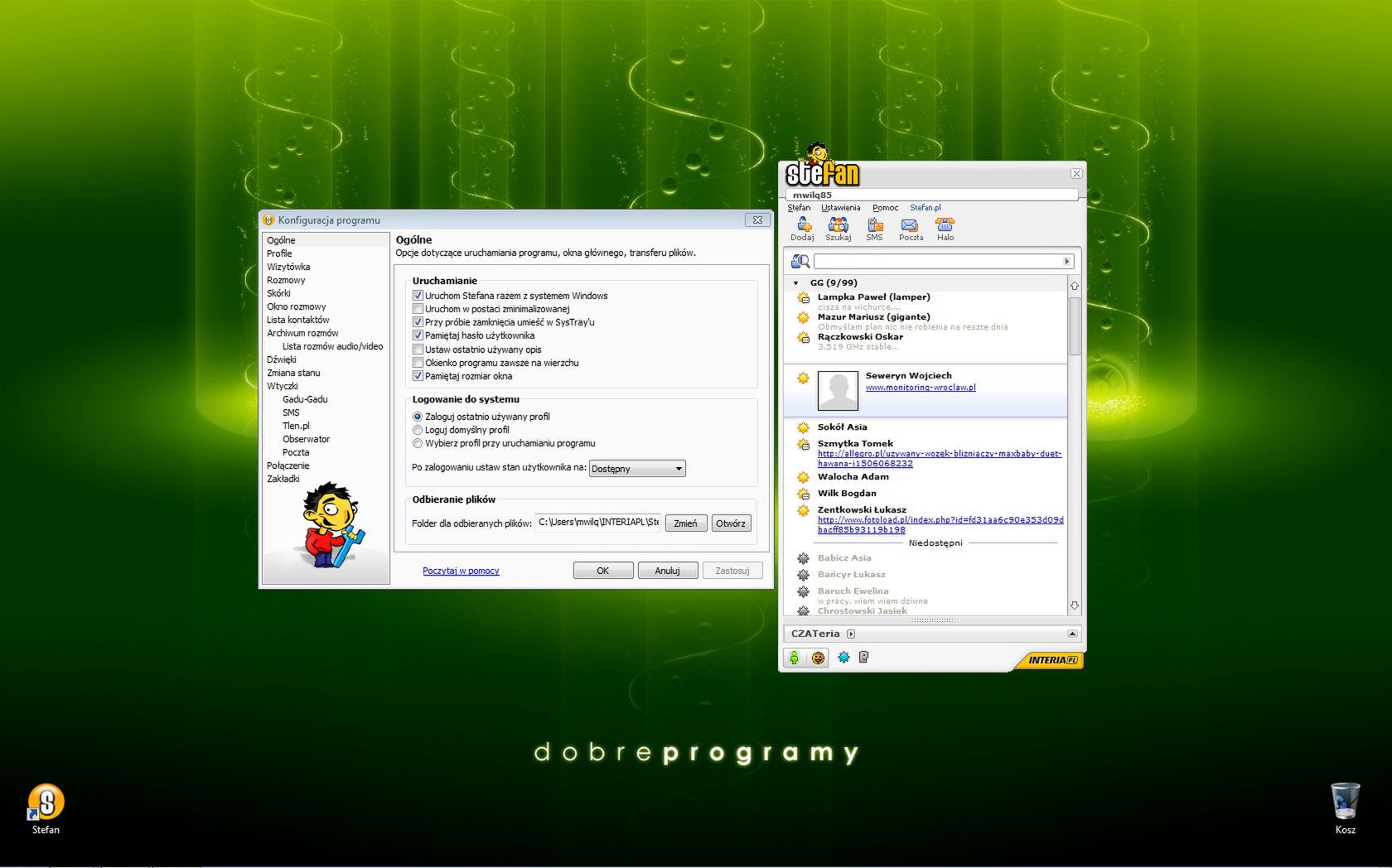Click the contact list scroll-down arrow
This screenshot has height=868, width=1392.
[1075, 606]
